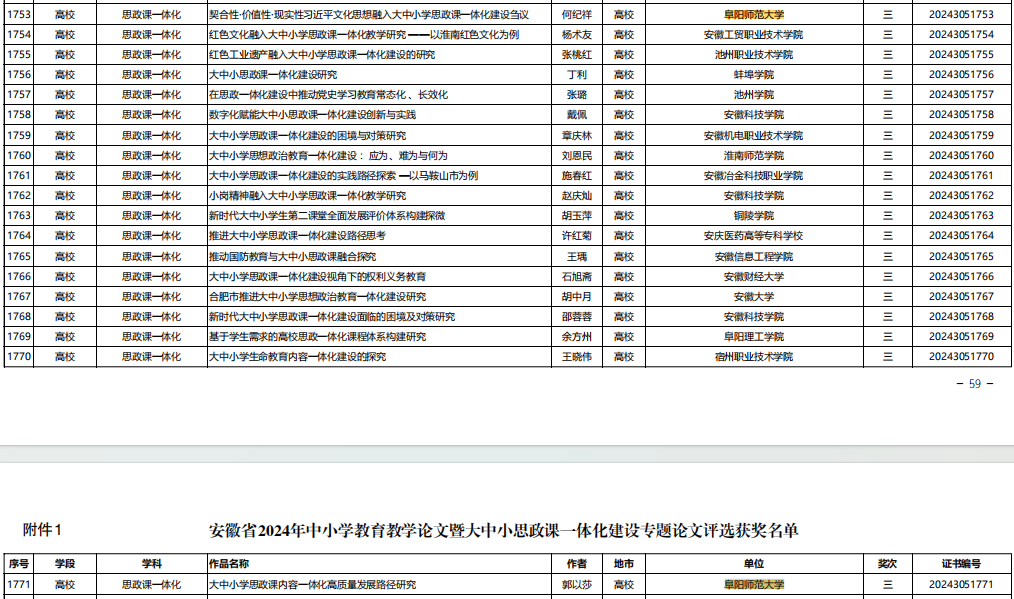Click the 奖次 column header
The height and width of the screenshot is (599, 1014).
pyautogui.click(x=887, y=564)
